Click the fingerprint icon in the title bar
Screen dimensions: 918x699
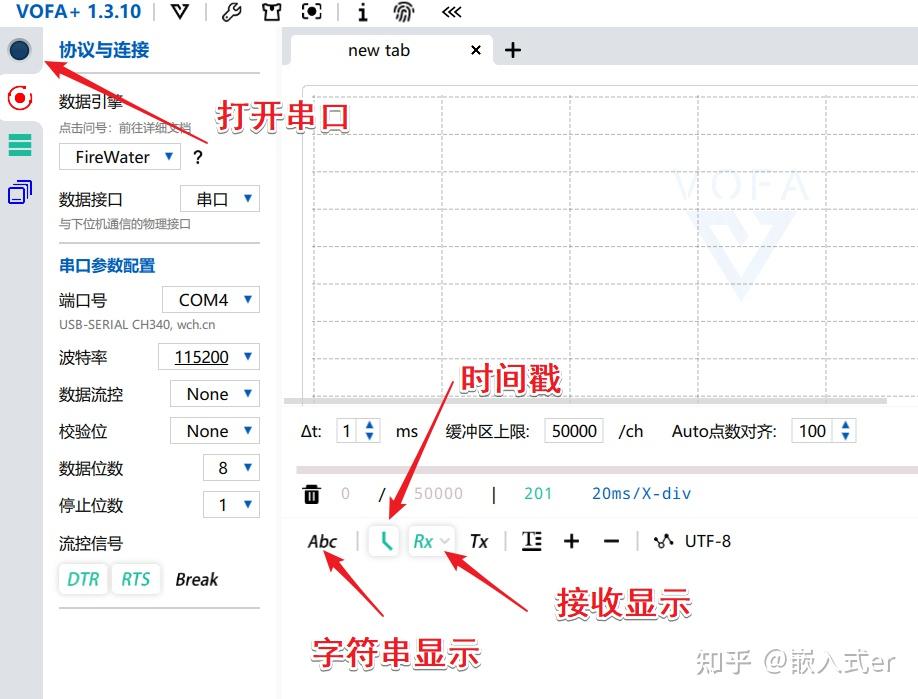403,13
